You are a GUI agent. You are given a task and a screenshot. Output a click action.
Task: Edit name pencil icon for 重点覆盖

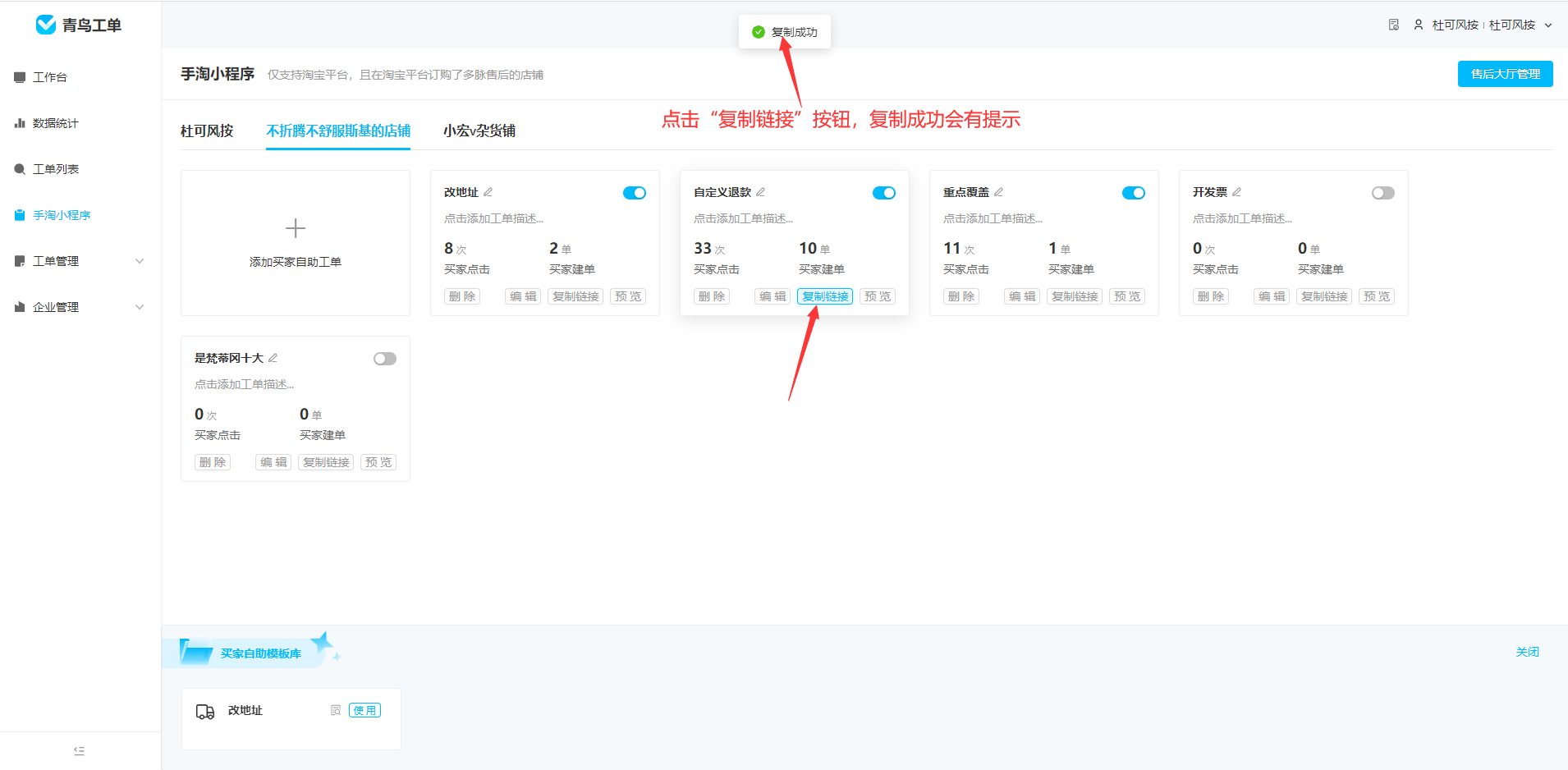[x=998, y=192]
